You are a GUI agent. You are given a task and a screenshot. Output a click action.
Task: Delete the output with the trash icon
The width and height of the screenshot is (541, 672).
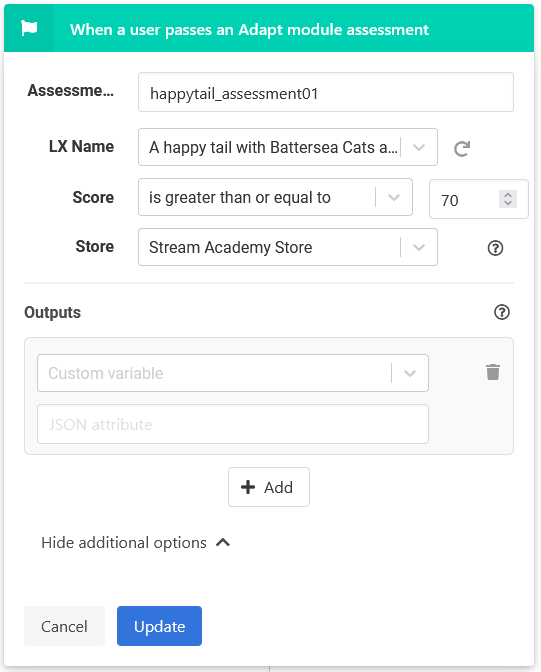(x=493, y=372)
